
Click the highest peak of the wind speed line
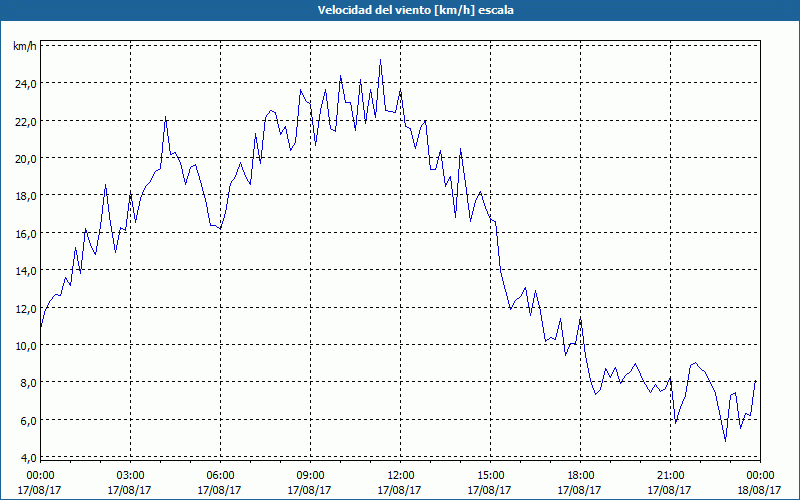click(x=380, y=60)
